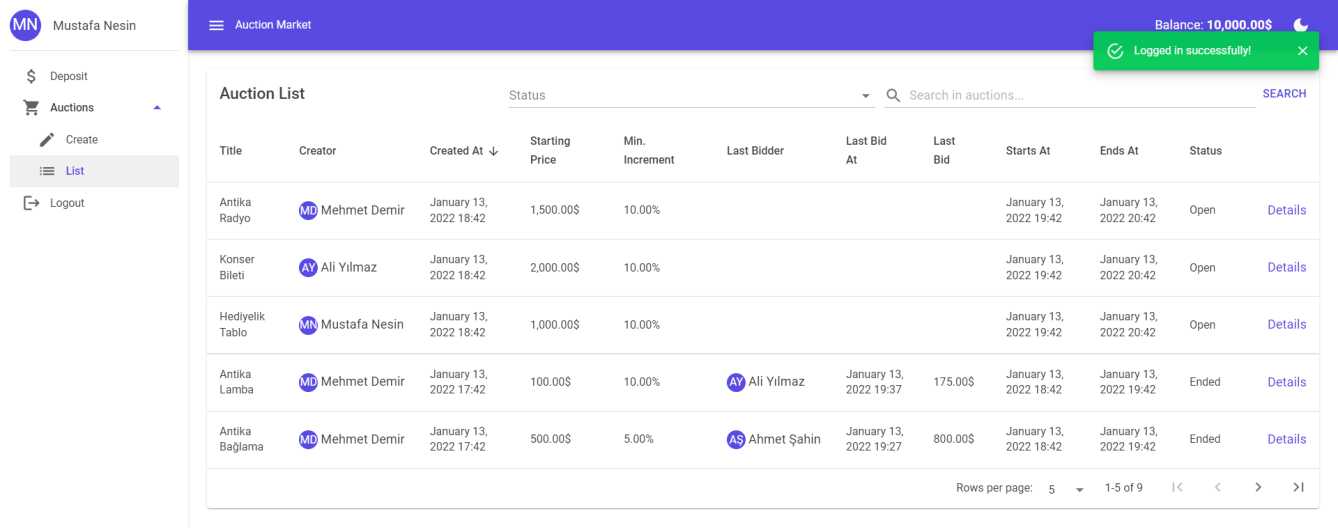Click AY avatar in the Konser Bileti row
The height and width of the screenshot is (528, 1338).
308,267
